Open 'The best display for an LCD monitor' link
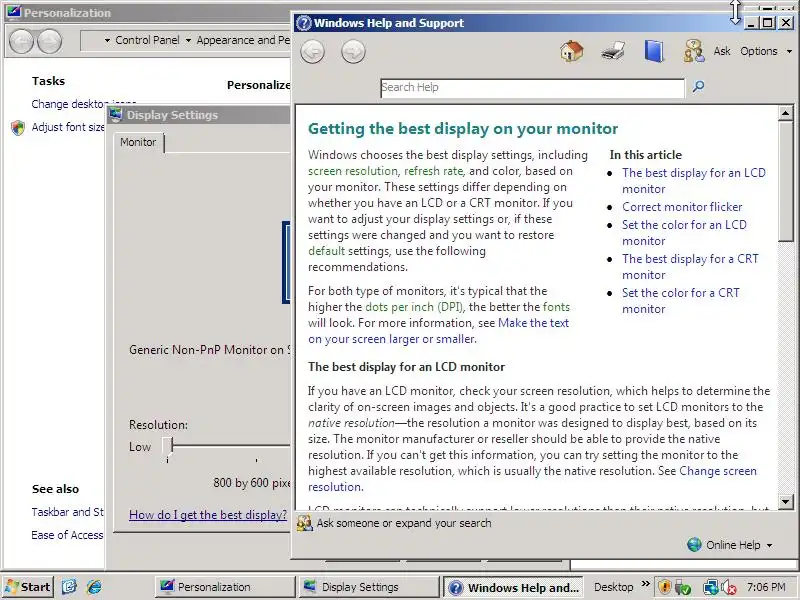 point(693,181)
